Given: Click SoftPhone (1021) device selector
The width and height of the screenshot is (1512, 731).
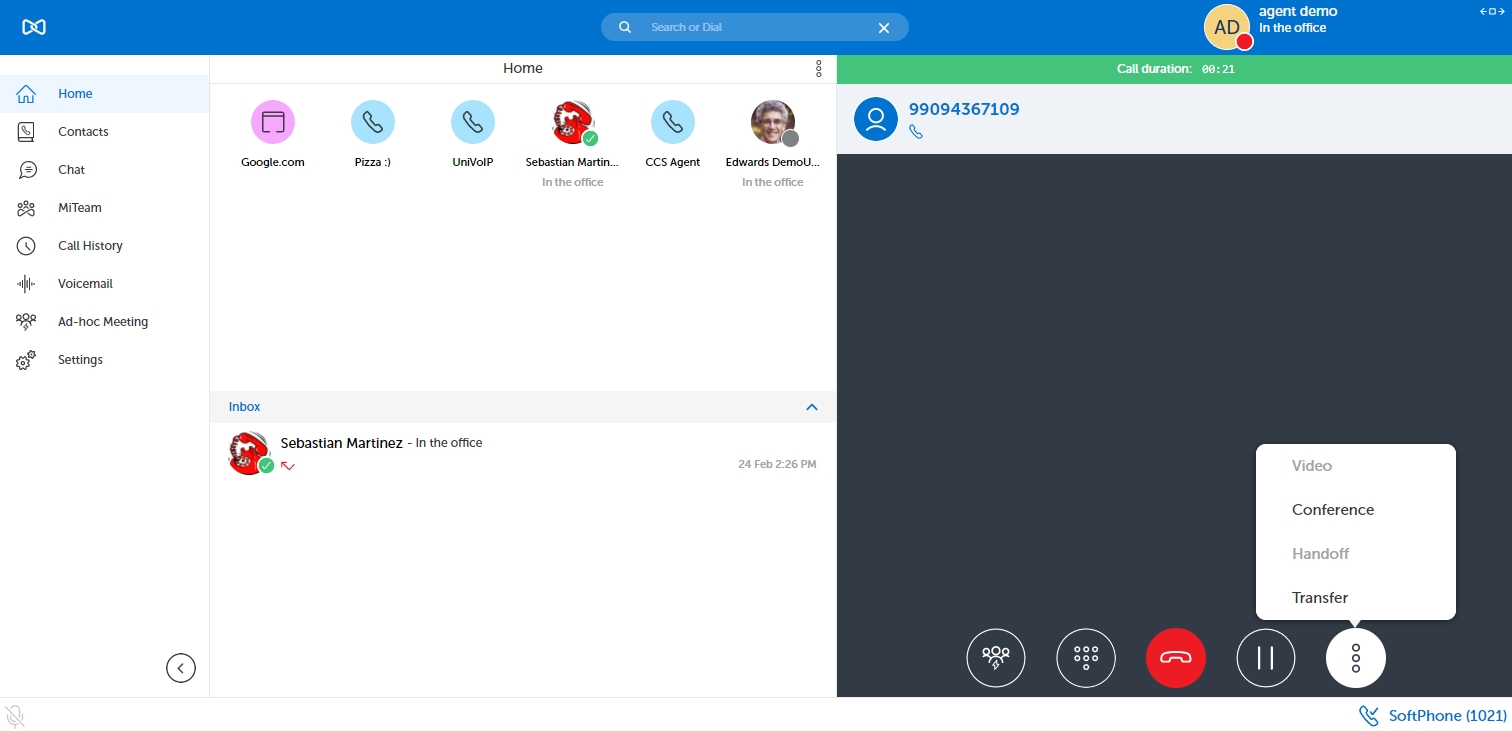Looking at the screenshot, I should click(1433, 716).
